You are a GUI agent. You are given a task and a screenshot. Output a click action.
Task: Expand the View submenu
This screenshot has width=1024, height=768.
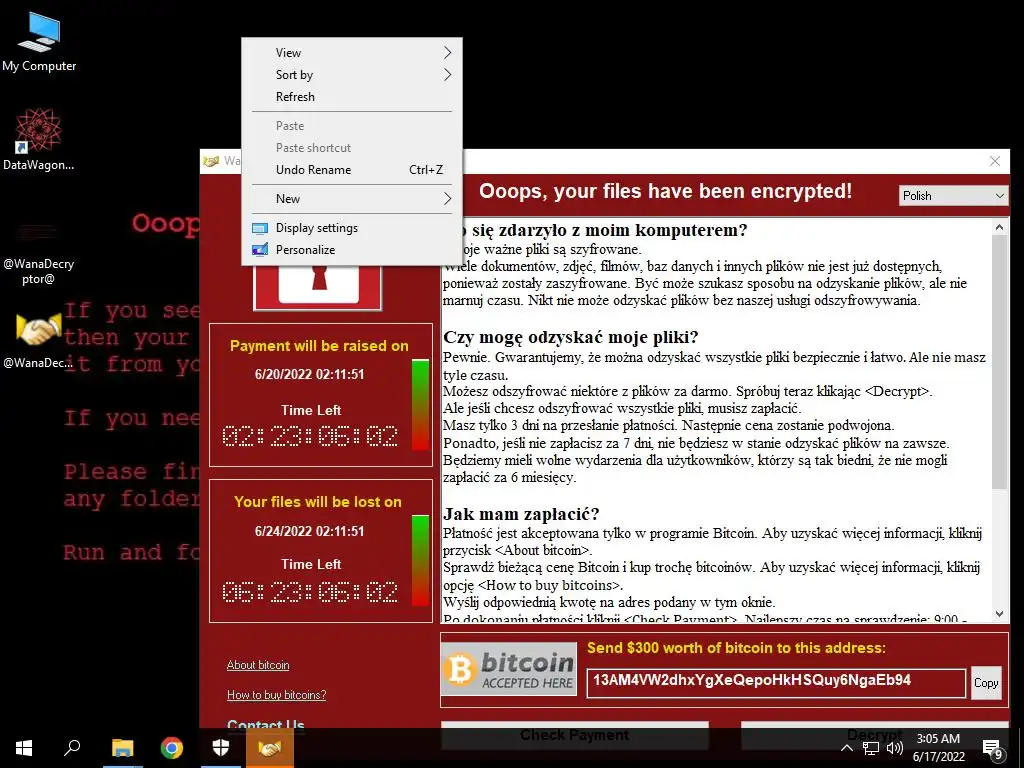click(352, 53)
